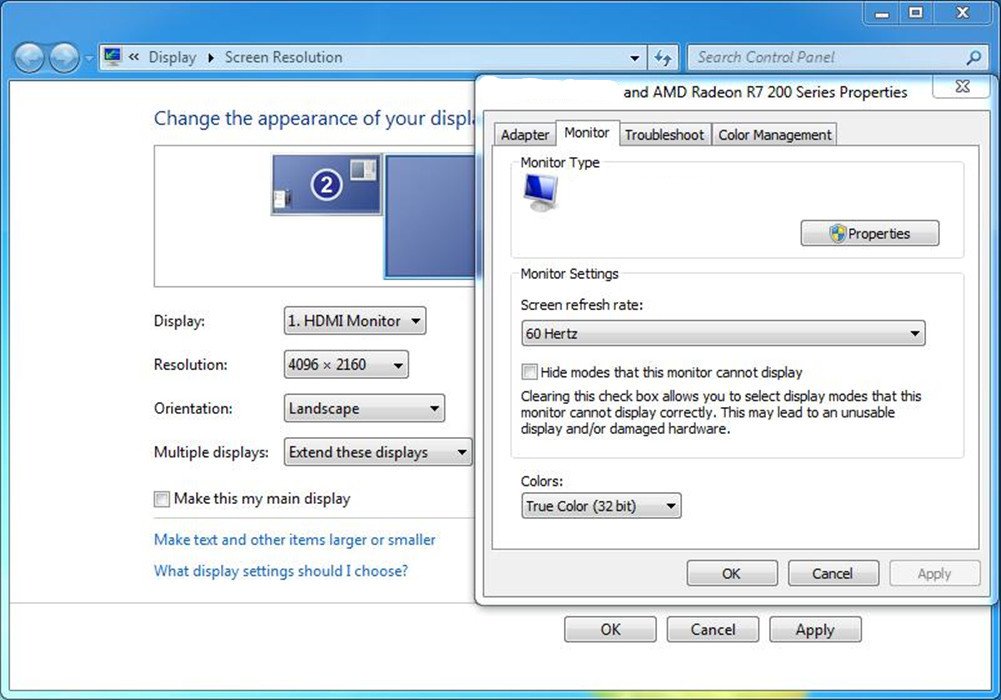
Task: Select the large monitor 1 preview
Action: pyautogui.click(x=428, y=215)
